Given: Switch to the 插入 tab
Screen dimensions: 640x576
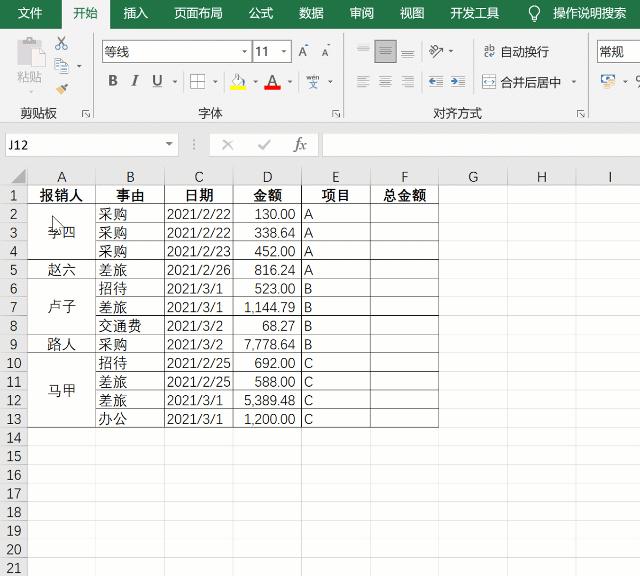Looking at the screenshot, I should [136, 13].
